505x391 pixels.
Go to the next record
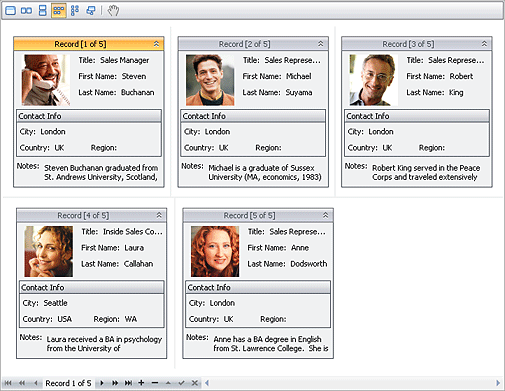(x=102, y=383)
